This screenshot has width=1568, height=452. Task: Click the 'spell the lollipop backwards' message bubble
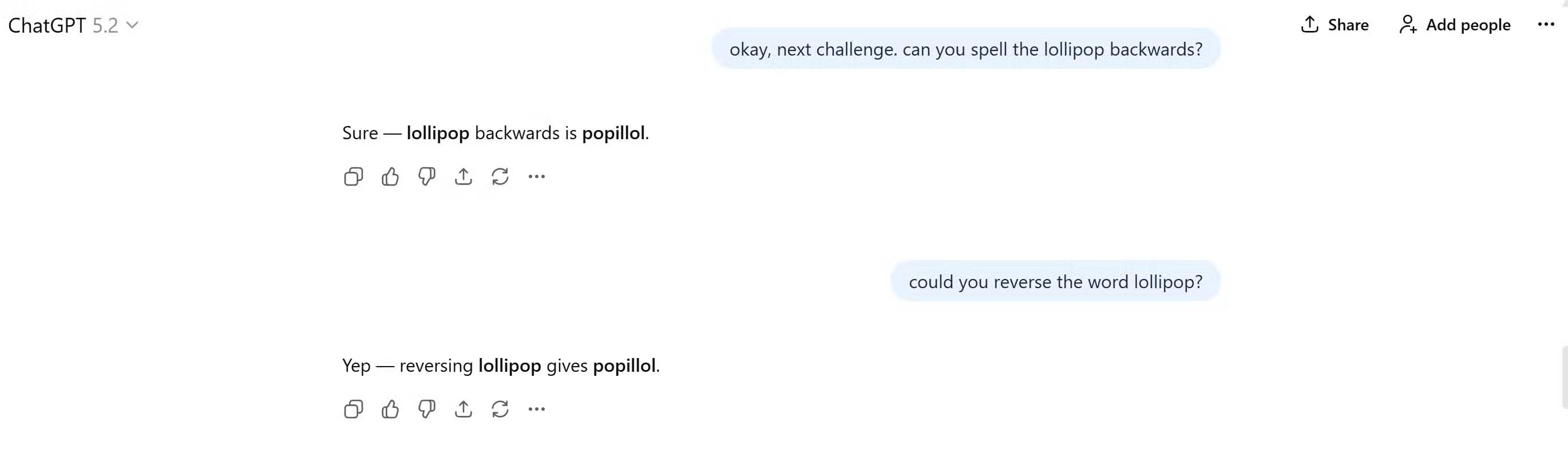click(965, 49)
